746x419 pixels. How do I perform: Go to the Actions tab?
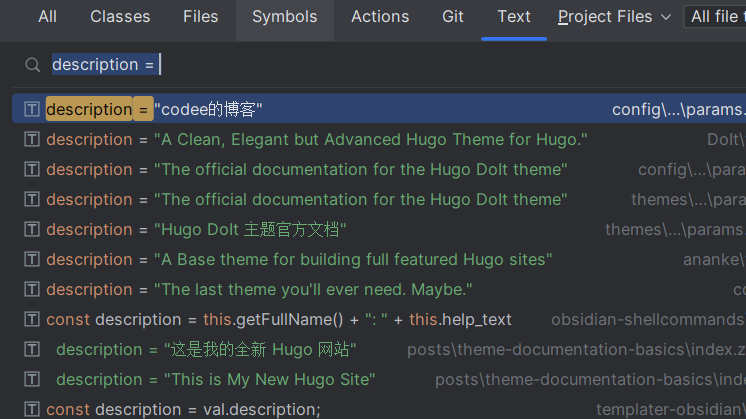[x=380, y=17]
